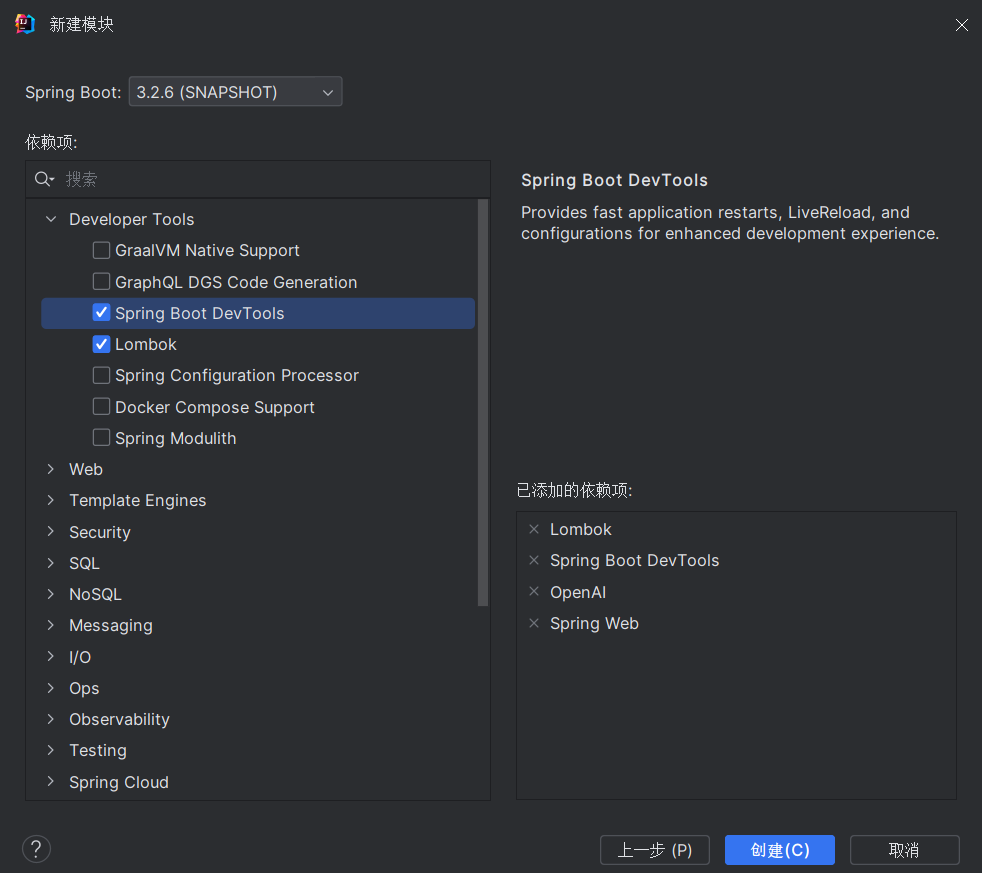Tick the Spring Modulith checkbox
Viewport: 982px width, 873px height.
[101, 437]
